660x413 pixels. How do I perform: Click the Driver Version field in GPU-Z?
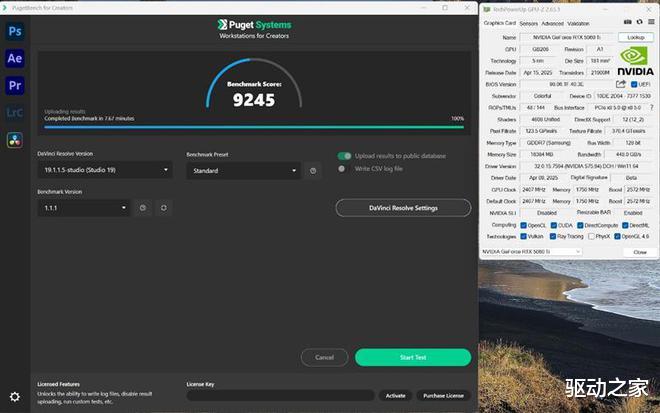point(586,166)
